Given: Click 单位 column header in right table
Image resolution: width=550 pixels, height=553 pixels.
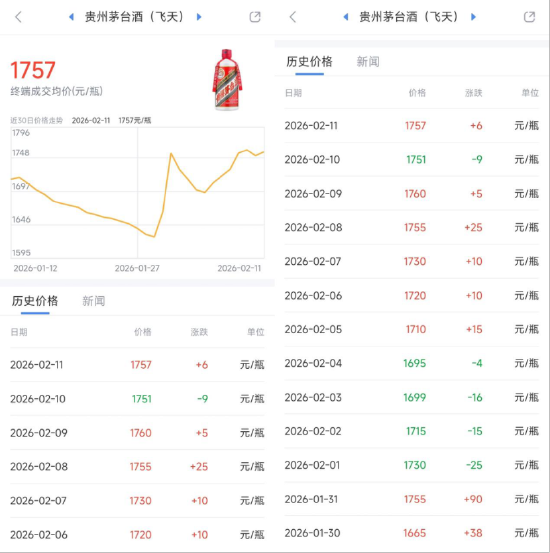Looking at the screenshot, I should pos(530,93).
